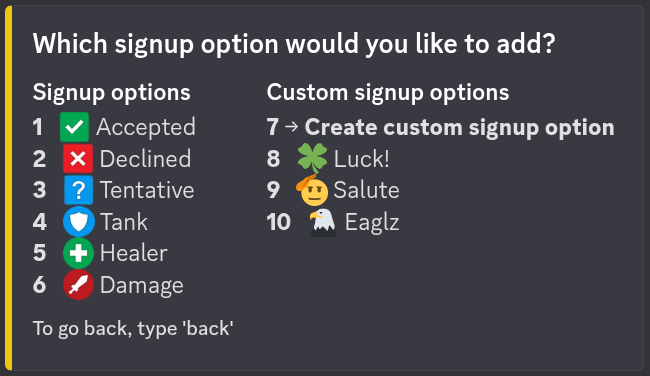Click the blue Tentative question mark icon
The width and height of the screenshot is (650, 376).
(78, 190)
